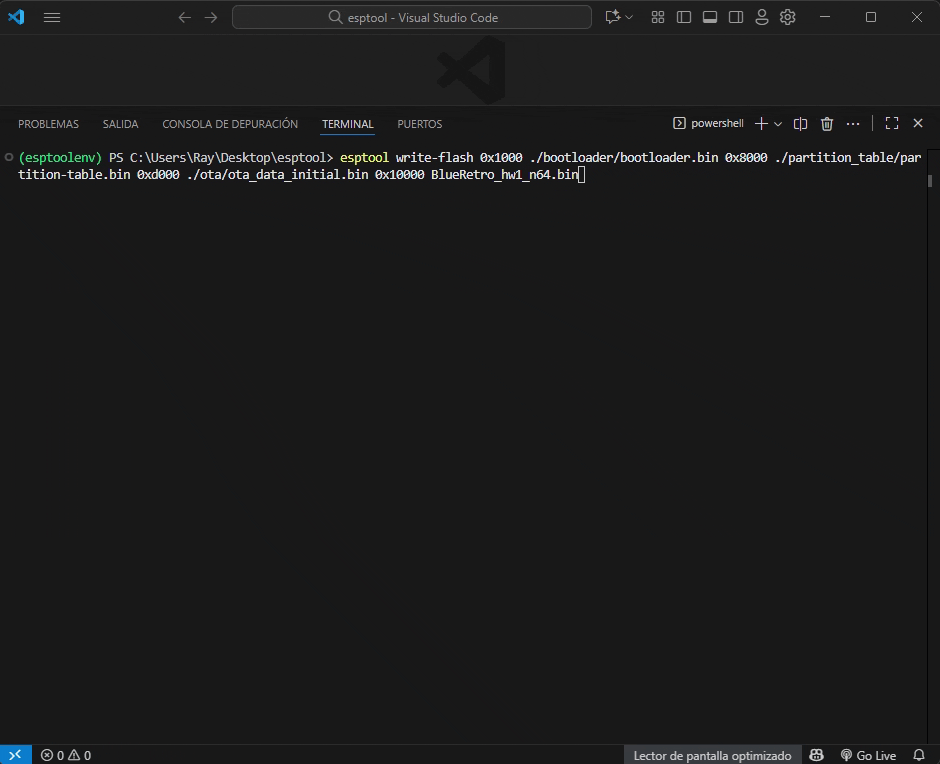Click the esptool command center search box
This screenshot has height=764, width=940.
(x=412, y=17)
